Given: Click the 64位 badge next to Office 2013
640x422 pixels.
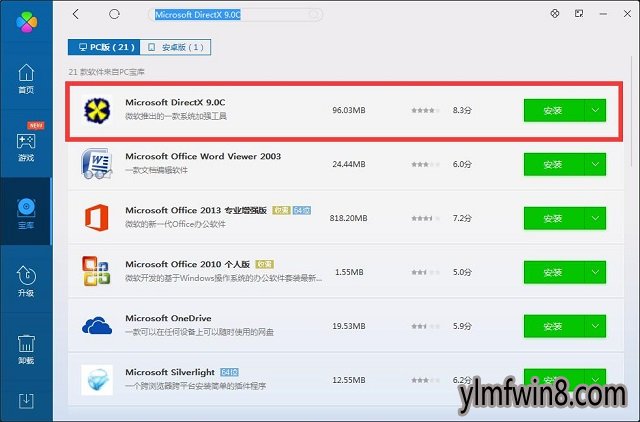Looking at the screenshot, I should point(302,210).
